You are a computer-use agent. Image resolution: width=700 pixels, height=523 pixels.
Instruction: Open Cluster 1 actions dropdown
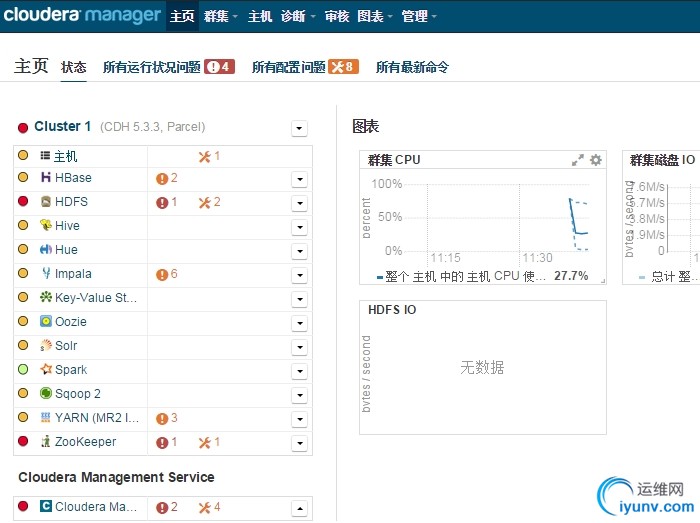click(299, 129)
